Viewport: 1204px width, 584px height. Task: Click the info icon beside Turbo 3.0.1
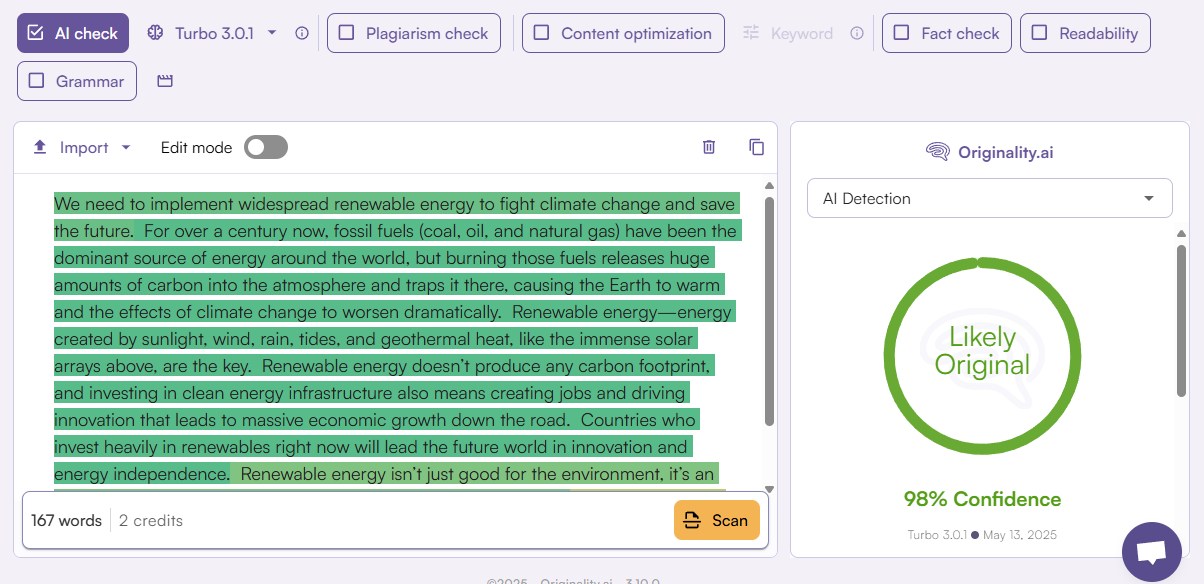(301, 32)
